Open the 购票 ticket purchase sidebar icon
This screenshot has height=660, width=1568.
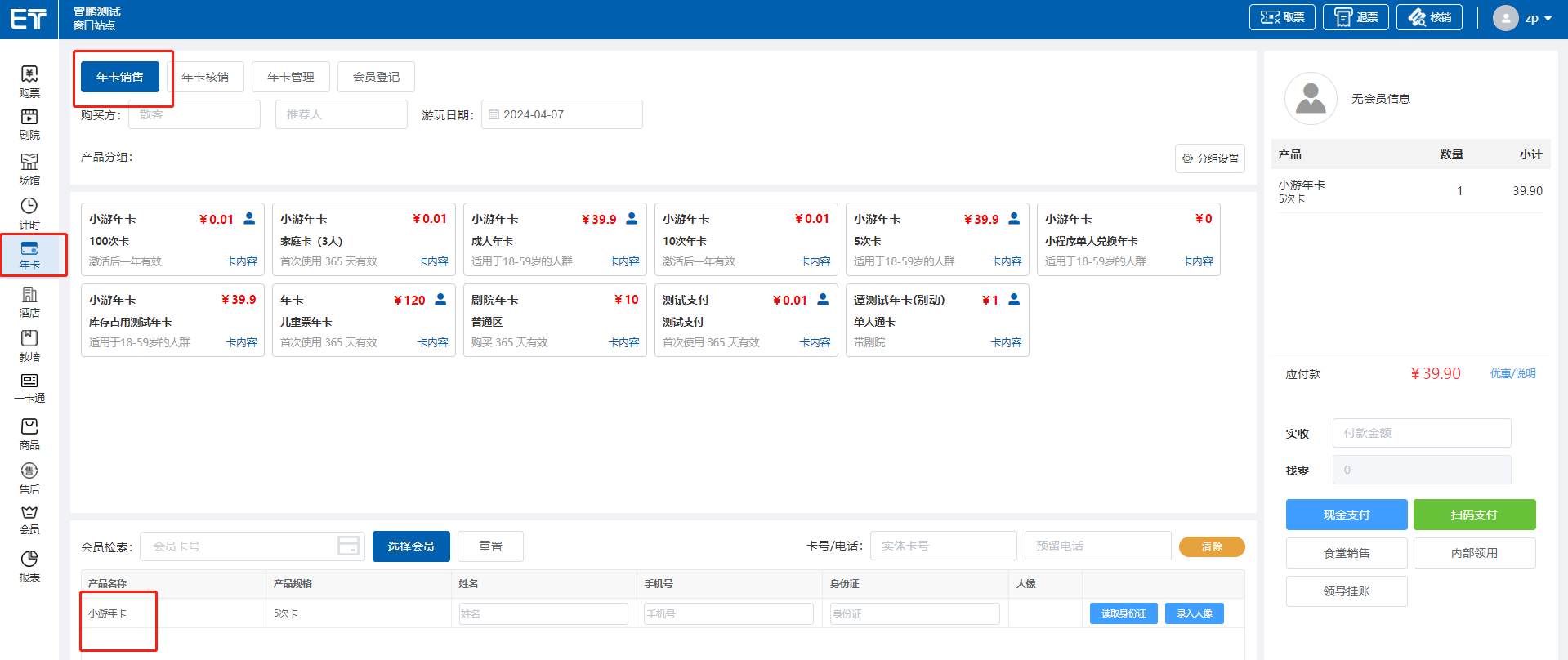(29, 75)
